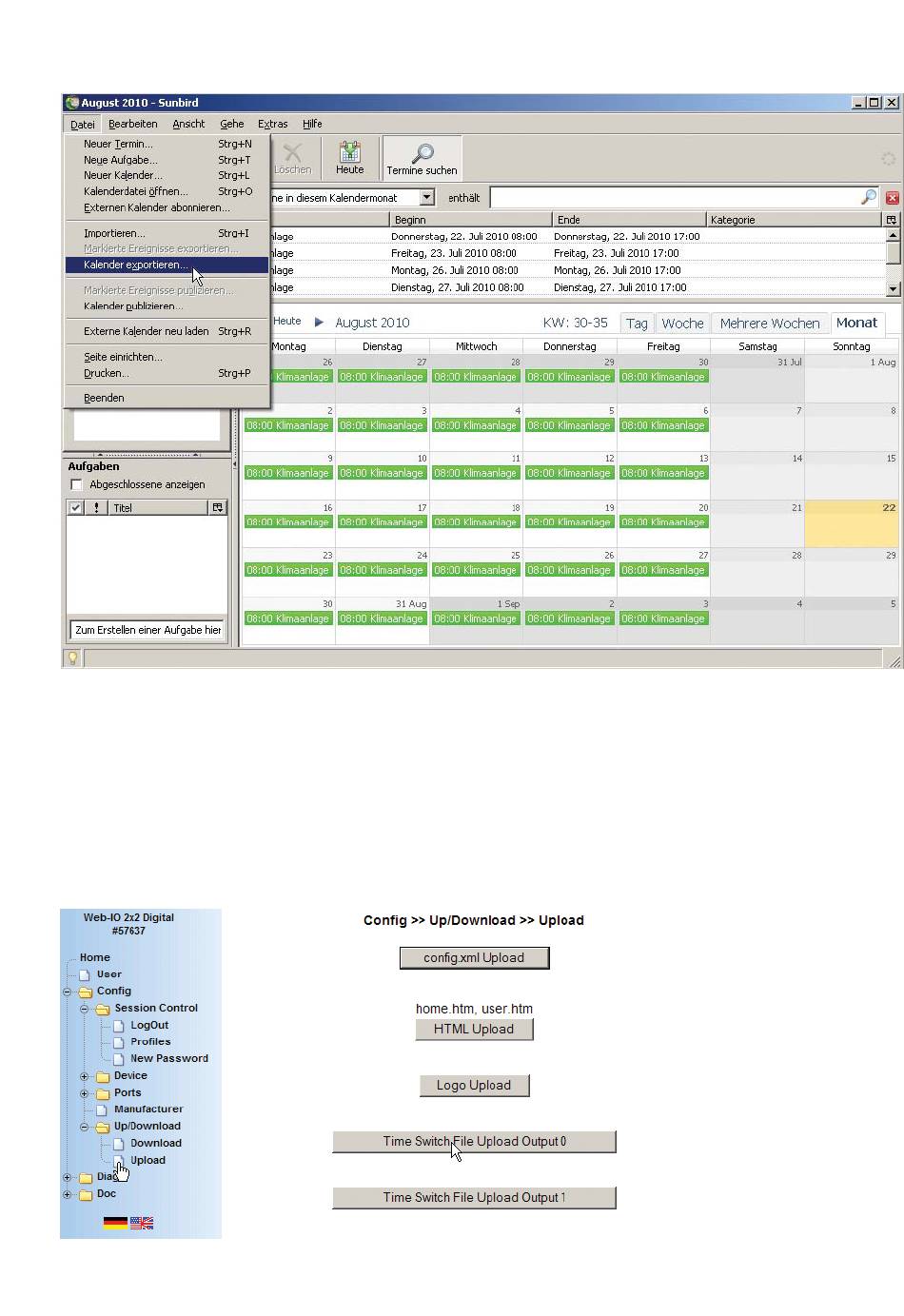Image resolution: width=904 pixels, height=1316 pixels.
Task: Click the config.xml Upload button
Action: (474, 957)
